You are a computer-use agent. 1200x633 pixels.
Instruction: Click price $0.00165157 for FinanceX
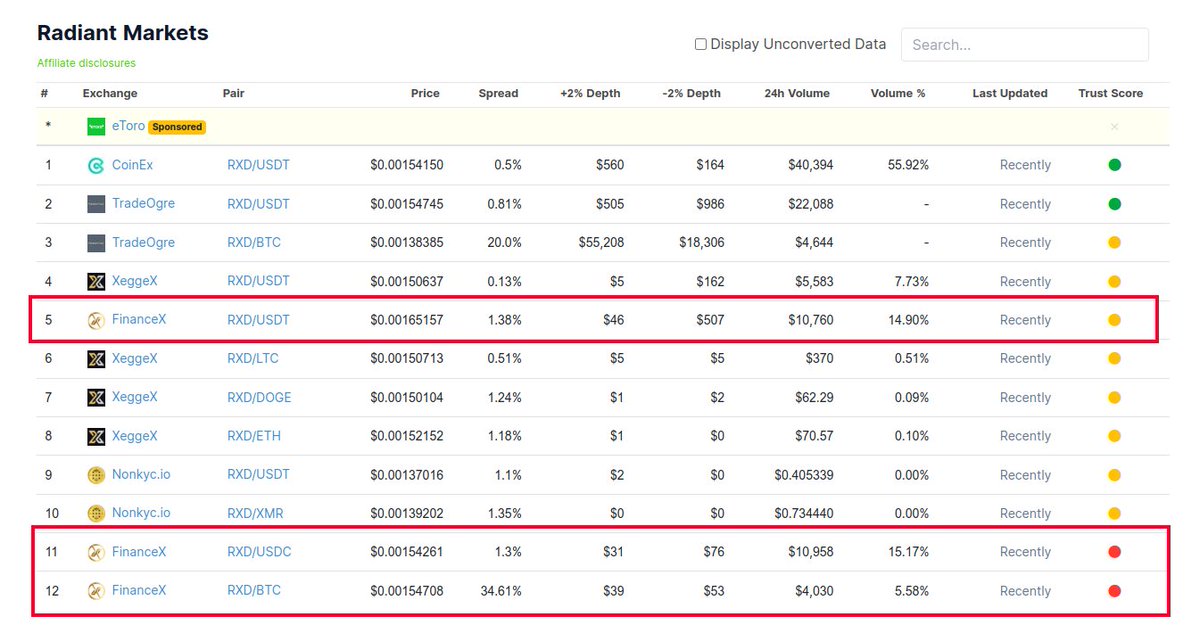[407, 320]
